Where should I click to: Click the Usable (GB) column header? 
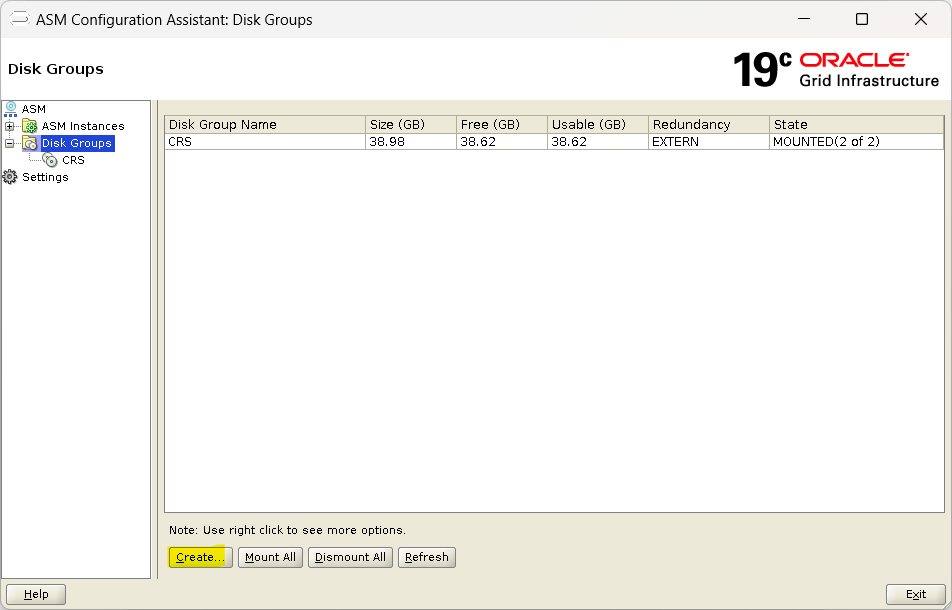coord(598,124)
